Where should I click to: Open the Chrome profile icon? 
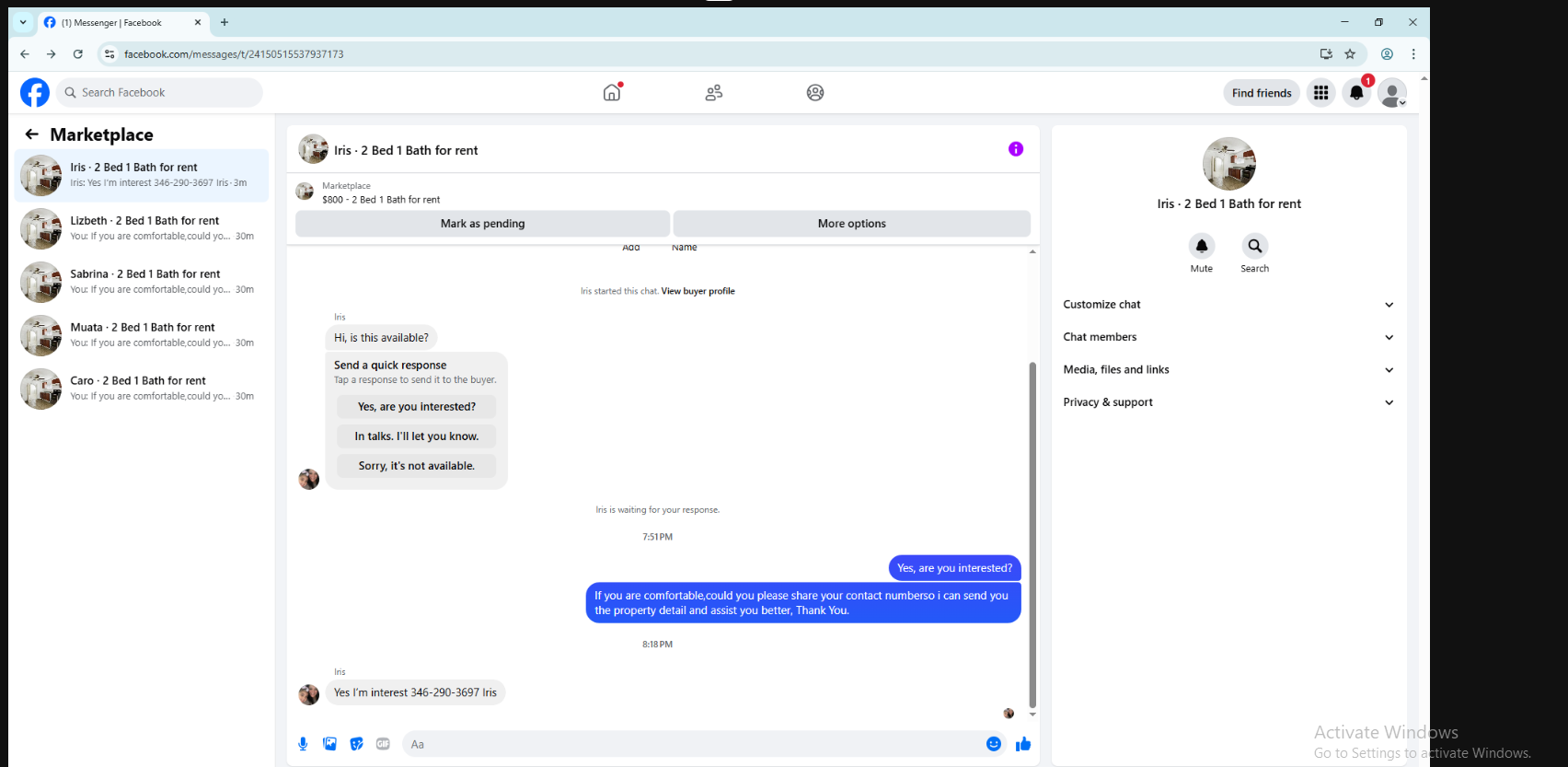(1387, 54)
